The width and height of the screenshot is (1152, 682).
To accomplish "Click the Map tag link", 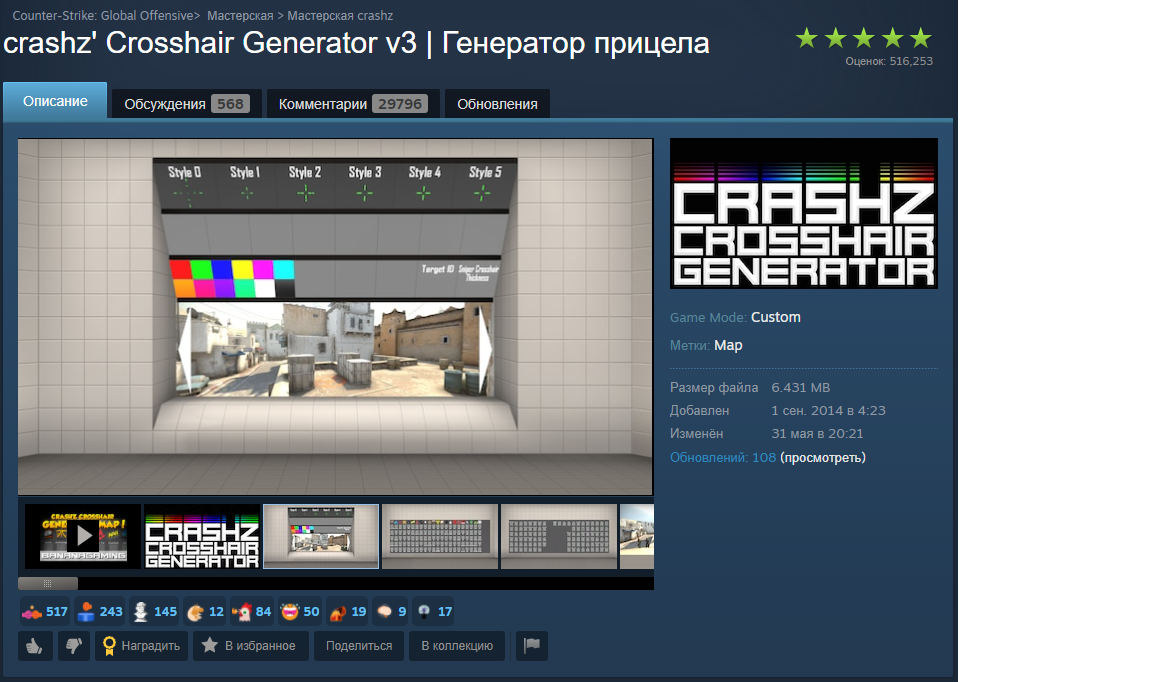I will click(x=728, y=345).
